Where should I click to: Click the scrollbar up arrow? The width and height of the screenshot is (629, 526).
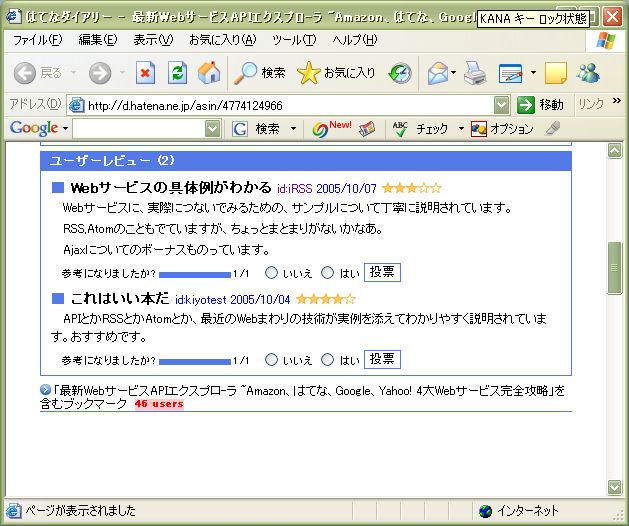(x=614, y=150)
